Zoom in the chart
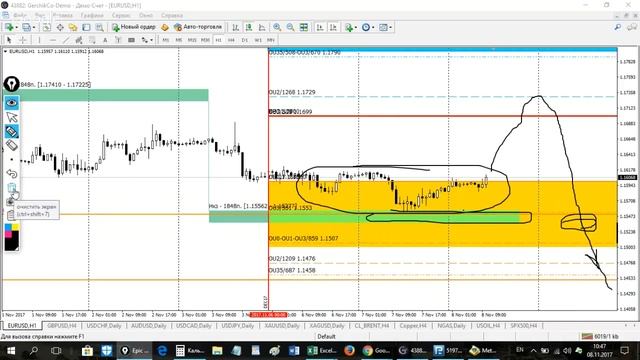The image size is (640, 360). point(277,27)
